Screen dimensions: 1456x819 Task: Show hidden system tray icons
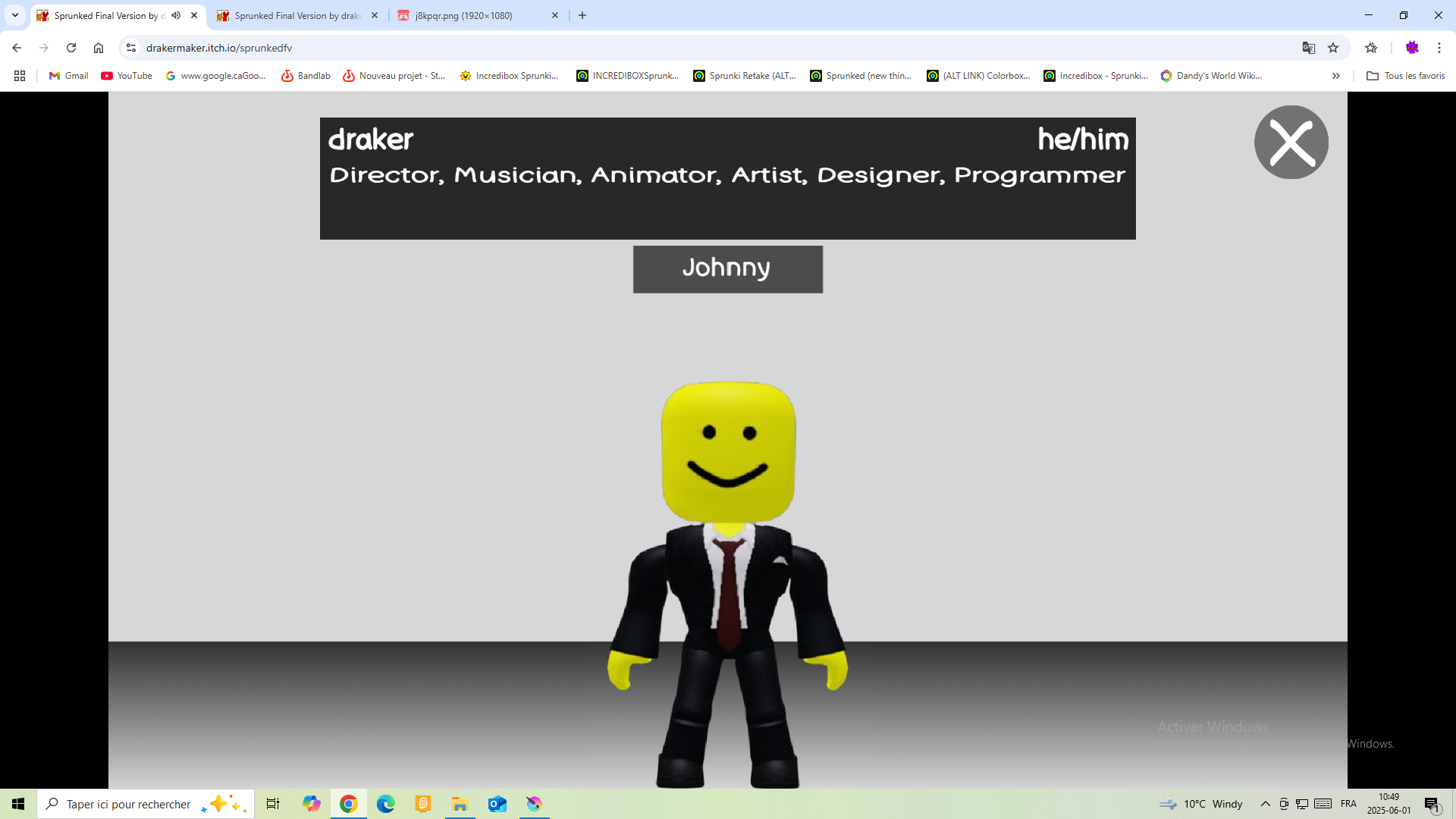click(x=1265, y=804)
